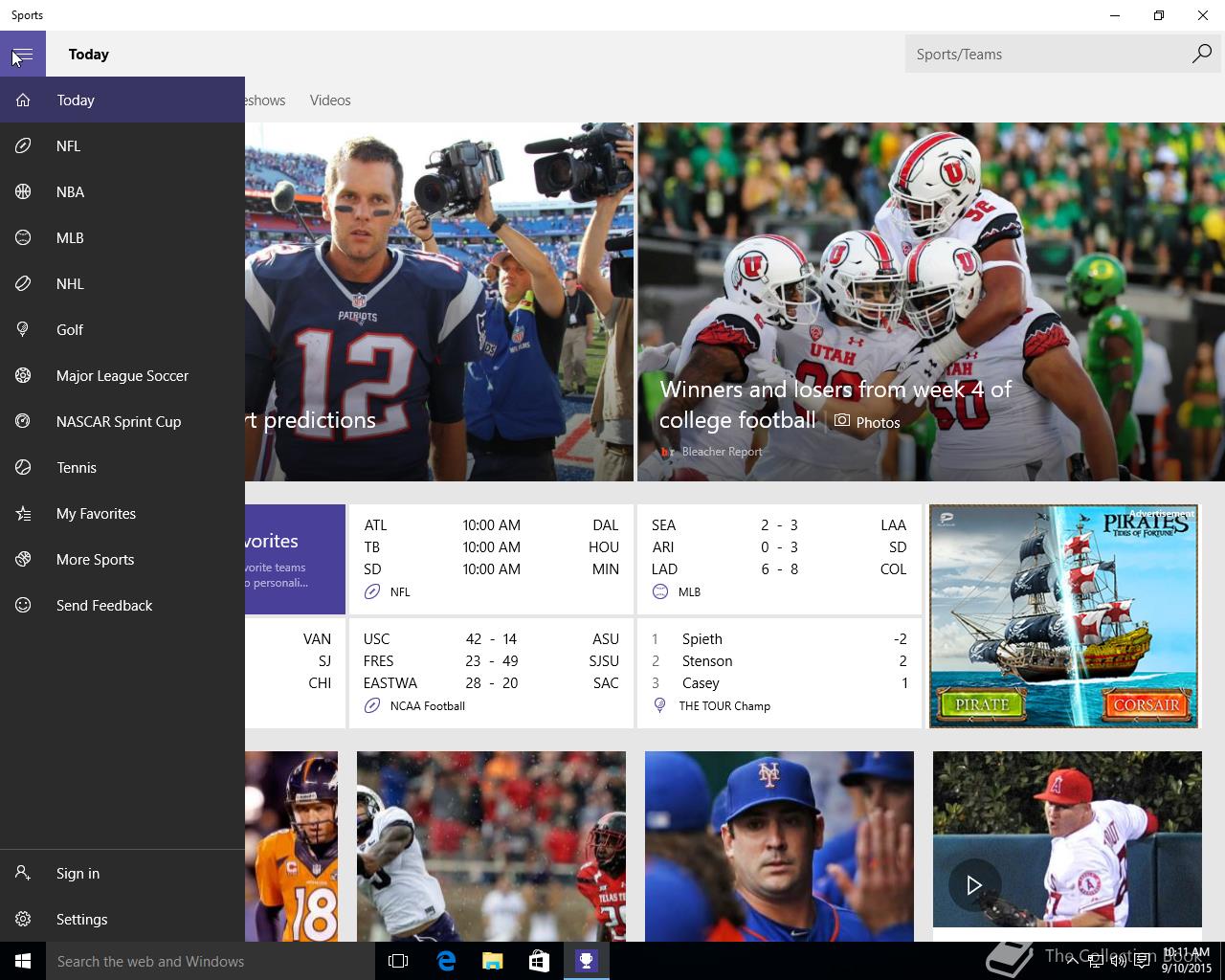This screenshot has width=1225, height=980.
Task: Click the volume speaker tray icon
Action: [1119, 961]
